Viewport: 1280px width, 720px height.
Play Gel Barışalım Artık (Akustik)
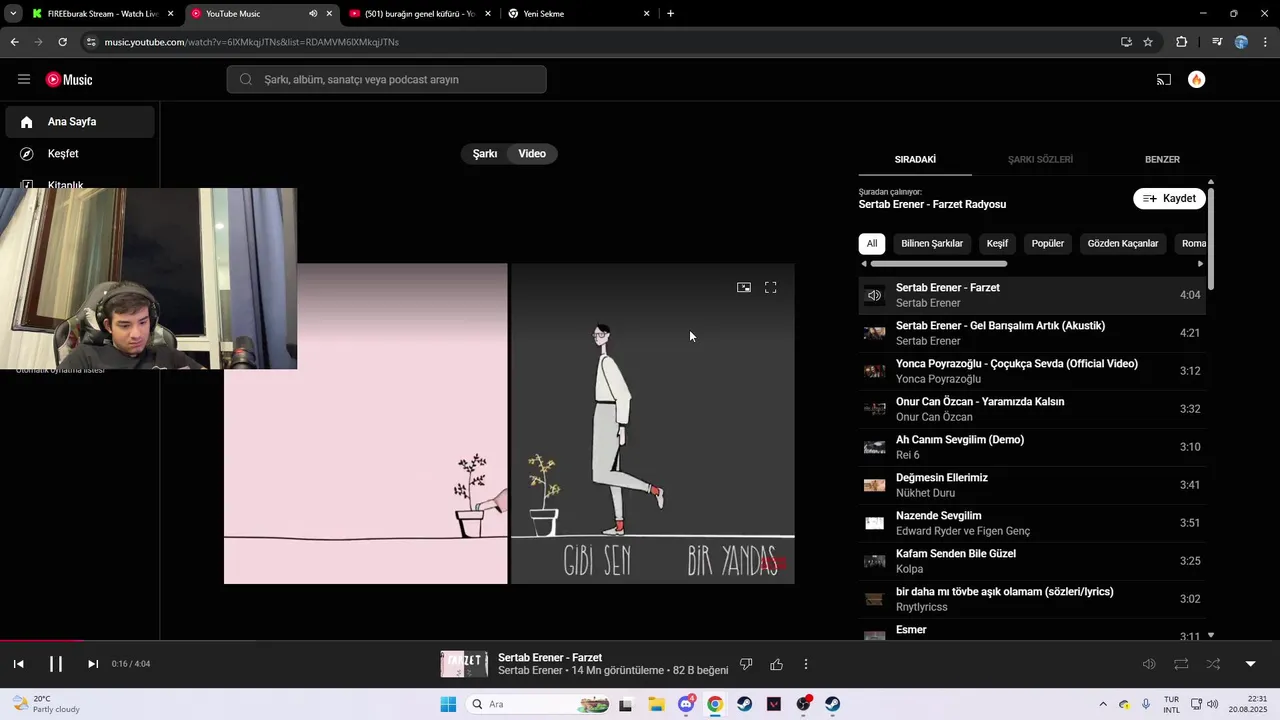[x=1032, y=333]
